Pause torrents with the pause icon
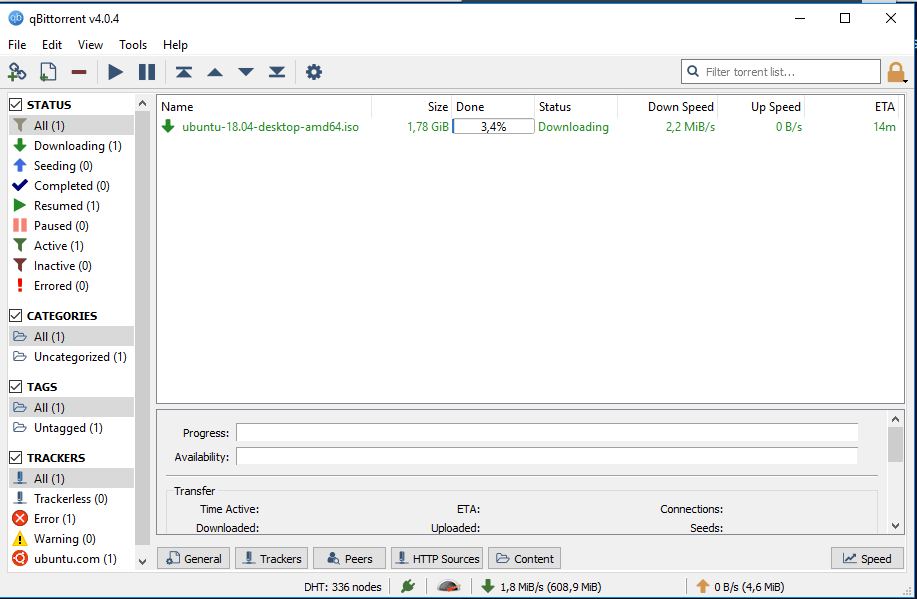This screenshot has width=917, height=599. [x=147, y=72]
